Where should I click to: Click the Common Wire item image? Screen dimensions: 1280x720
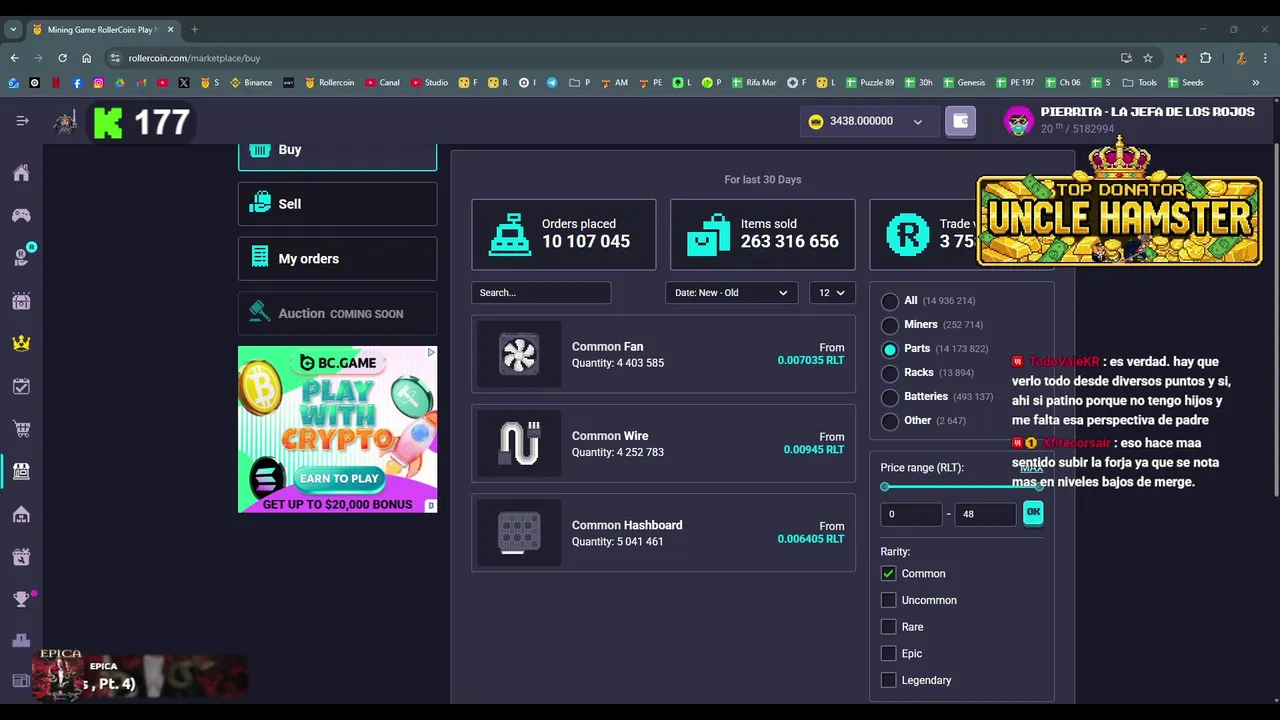click(519, 443)
